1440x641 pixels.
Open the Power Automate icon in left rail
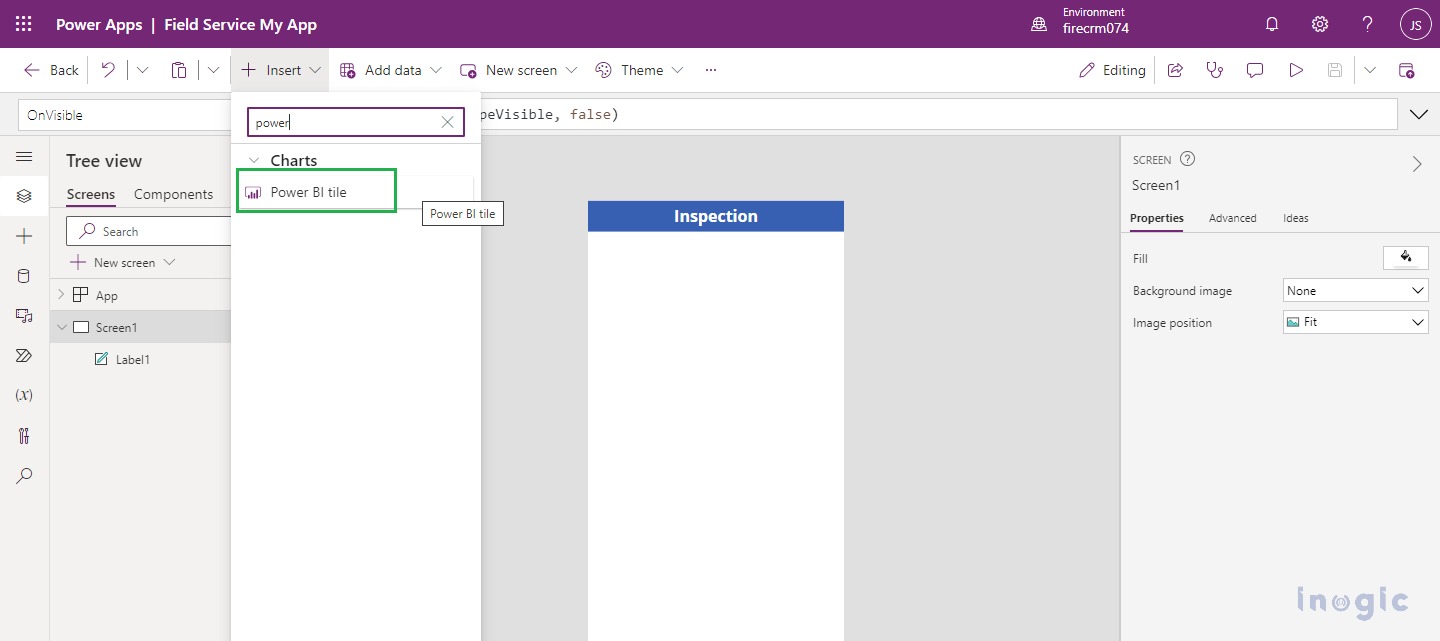24,355
